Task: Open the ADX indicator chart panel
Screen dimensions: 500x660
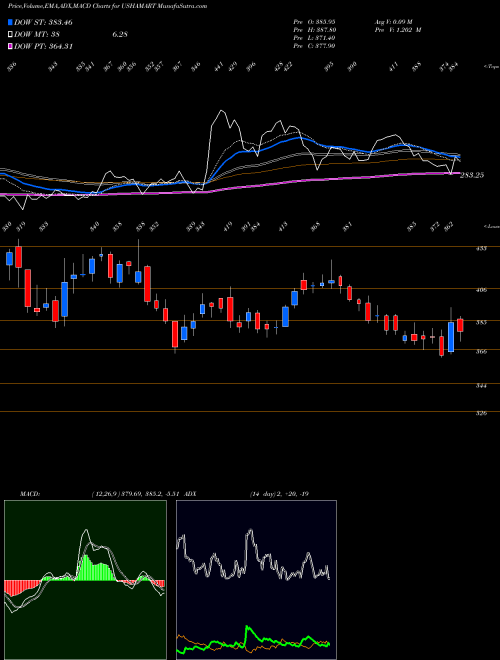Action: click(x=256, y=580)
